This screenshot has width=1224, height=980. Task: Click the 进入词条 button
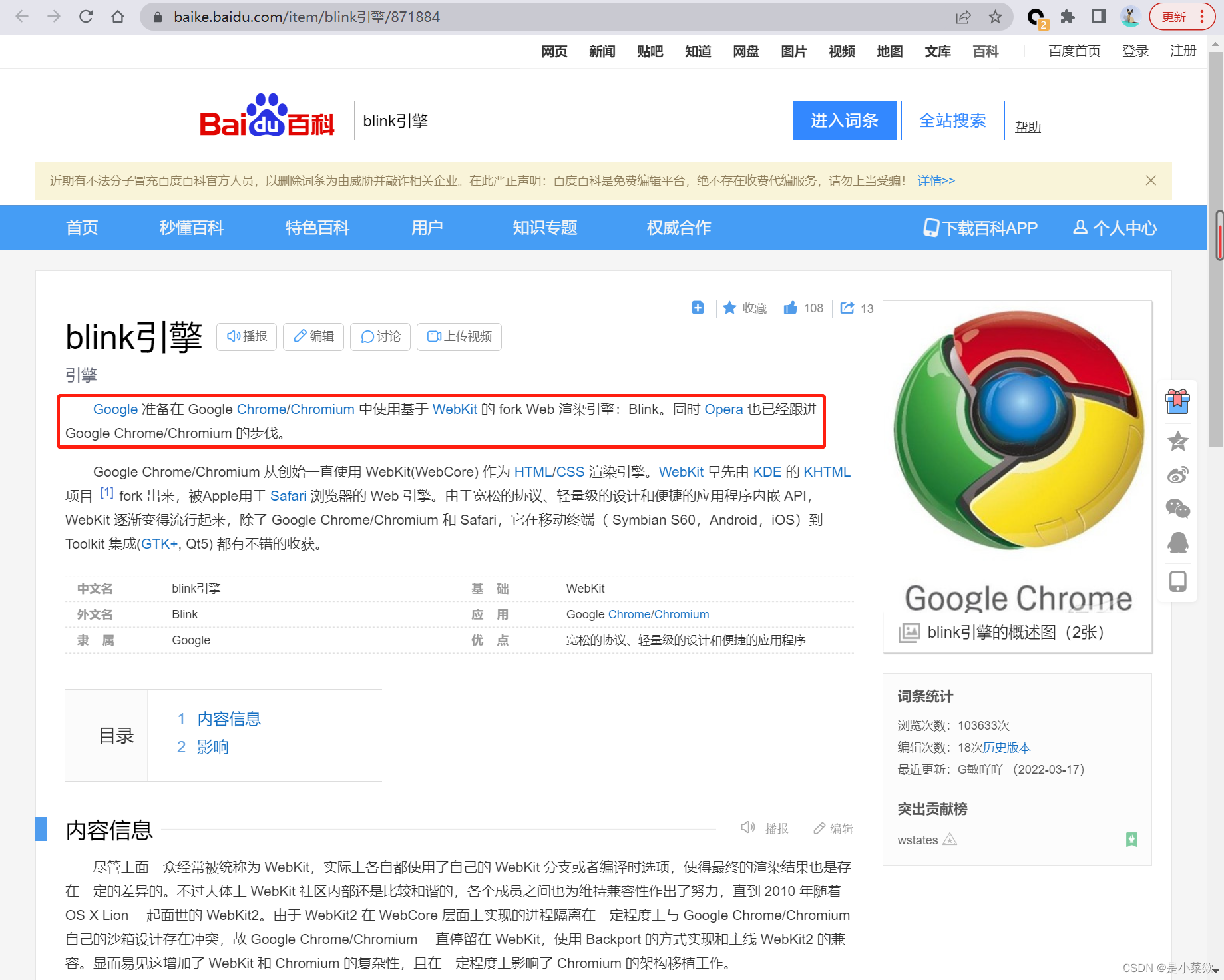point(845,121)
